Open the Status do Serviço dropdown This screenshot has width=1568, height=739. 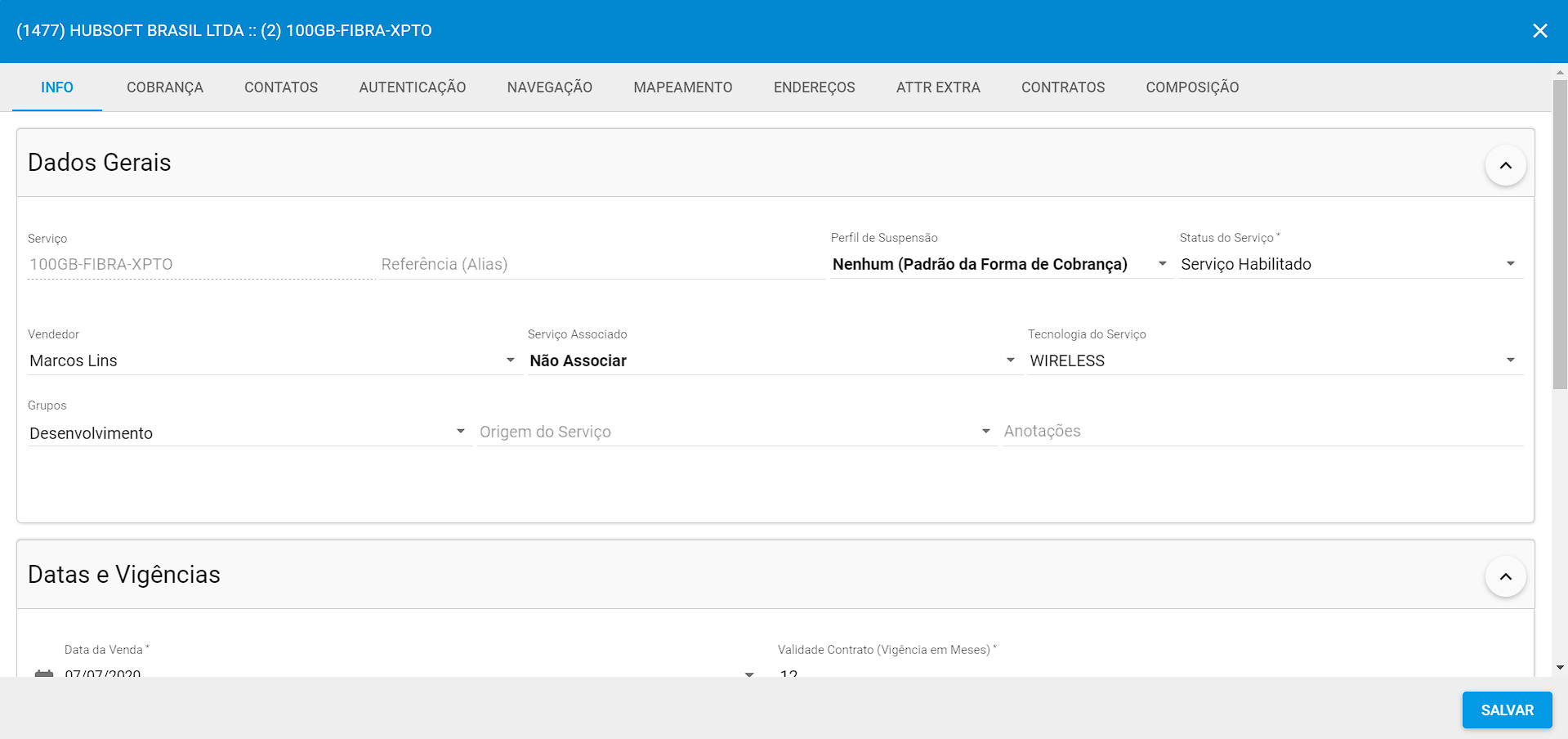pyautogui.click(x=1351, y=264)
